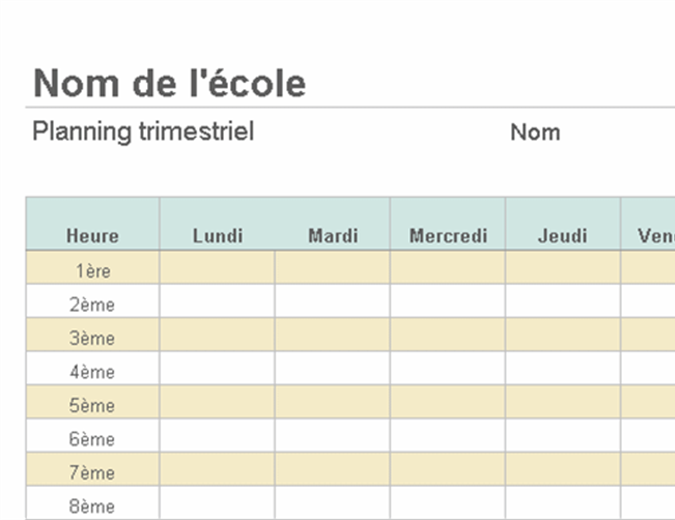This screenshot has width=675, height=520.
Task: Click the 'Mardi' column header
Action: point(333,237)
